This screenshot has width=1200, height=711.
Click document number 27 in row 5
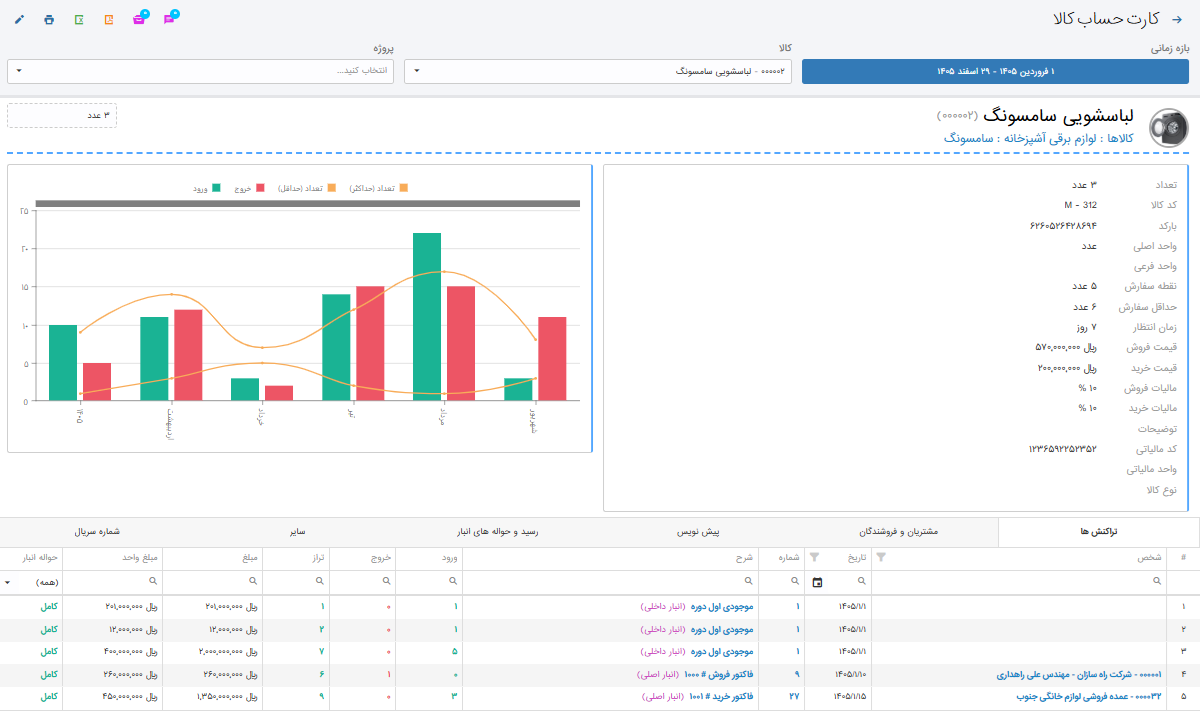tap(794, 697)
